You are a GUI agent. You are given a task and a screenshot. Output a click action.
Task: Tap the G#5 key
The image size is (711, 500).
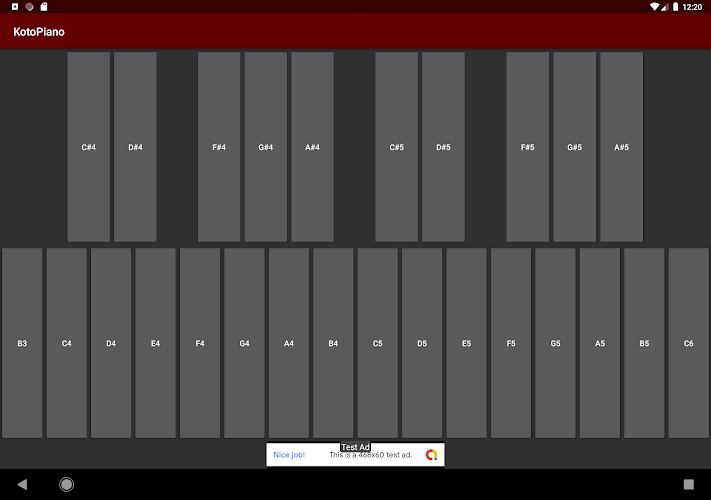575,147
